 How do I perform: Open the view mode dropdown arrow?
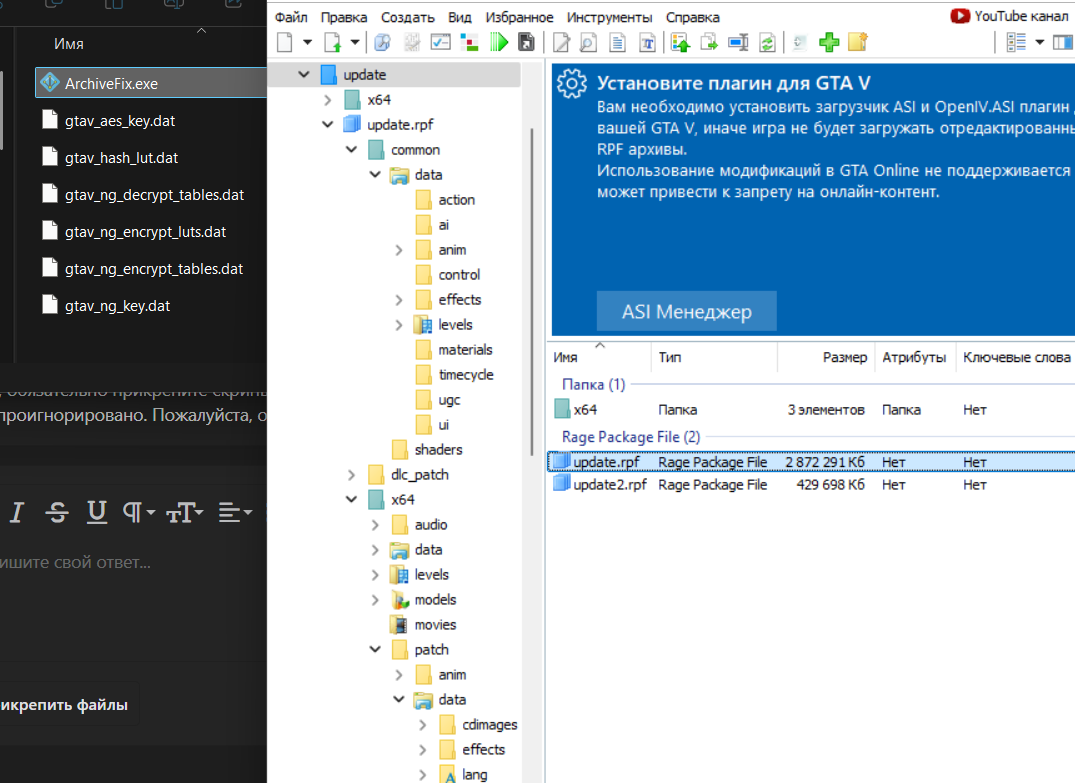point(1039,43)
